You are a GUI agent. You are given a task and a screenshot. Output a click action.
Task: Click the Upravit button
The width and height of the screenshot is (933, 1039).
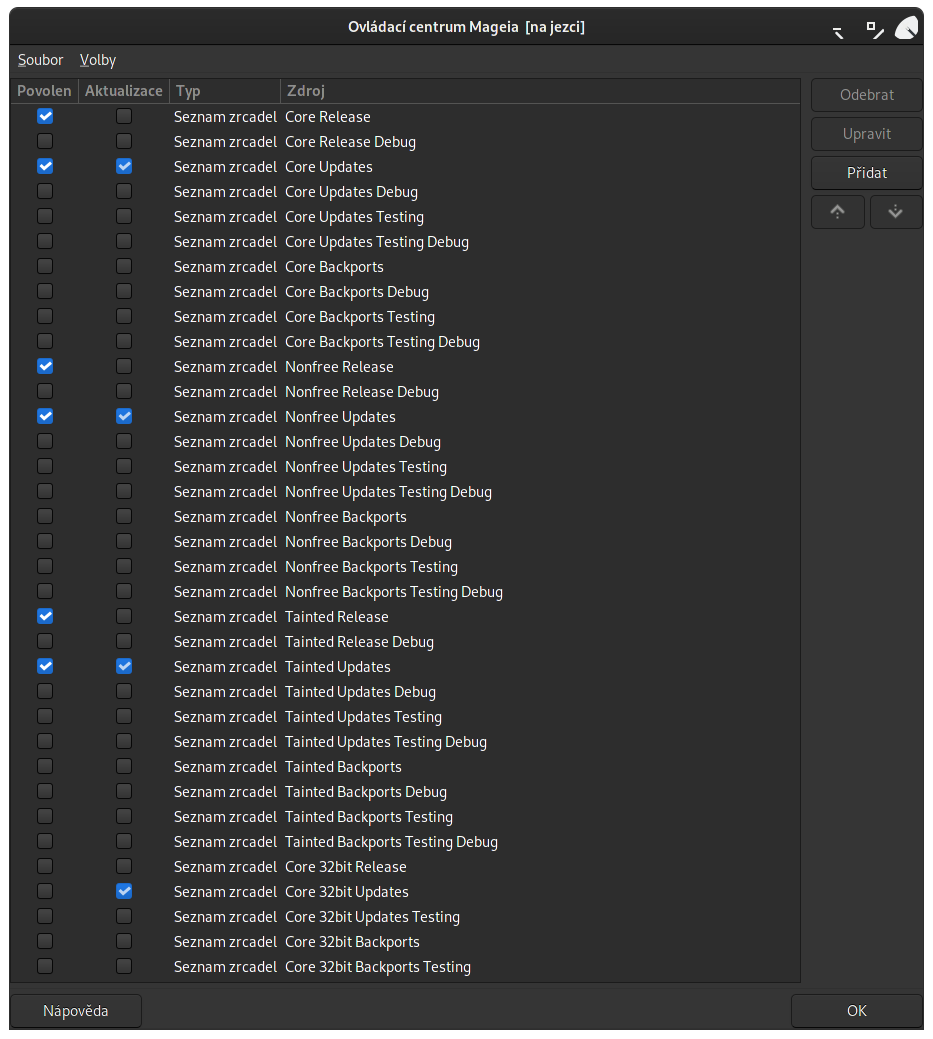click(x=867, y=134)
